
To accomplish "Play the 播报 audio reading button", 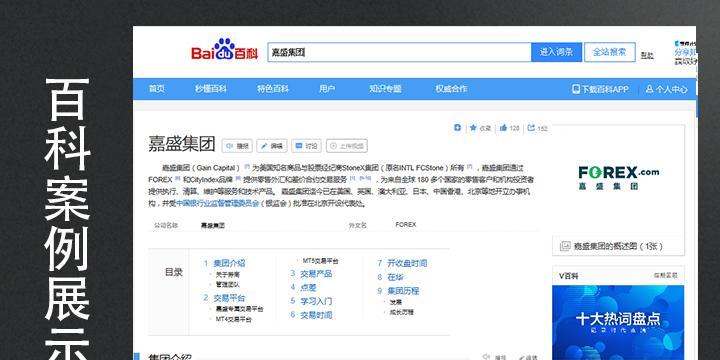I will 237,146.
